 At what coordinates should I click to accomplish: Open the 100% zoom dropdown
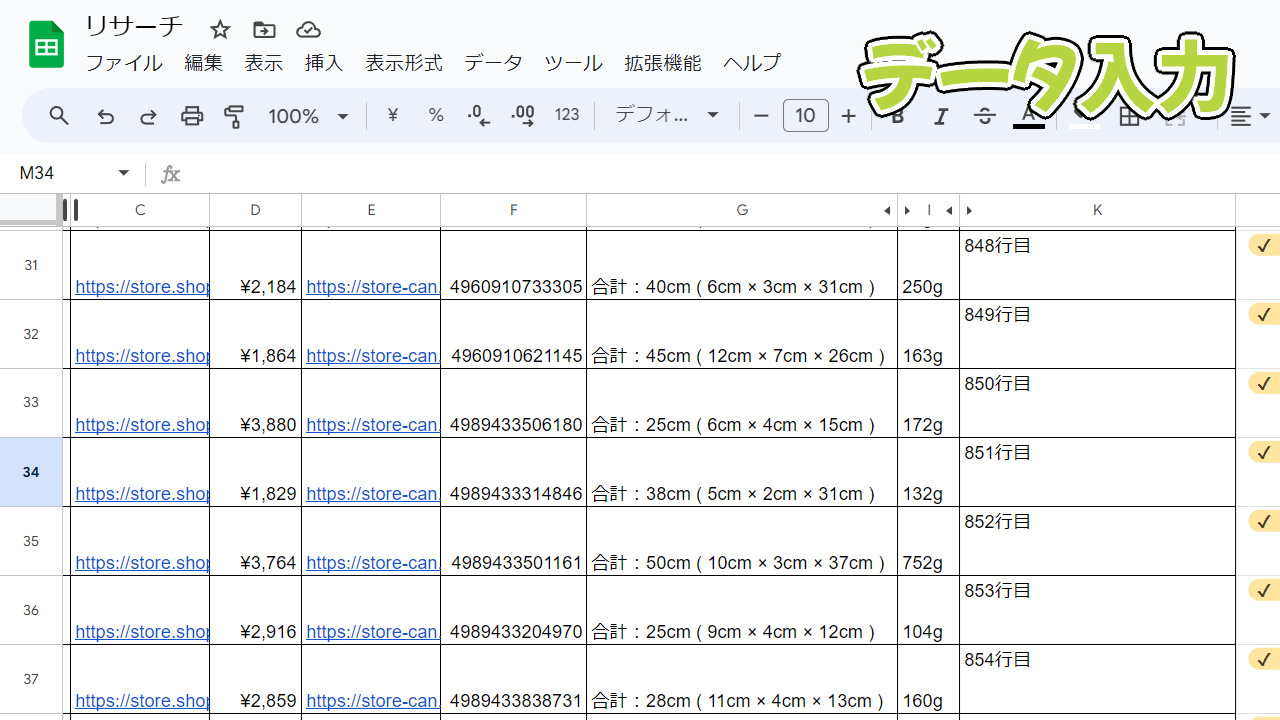(x=308, y=116)
